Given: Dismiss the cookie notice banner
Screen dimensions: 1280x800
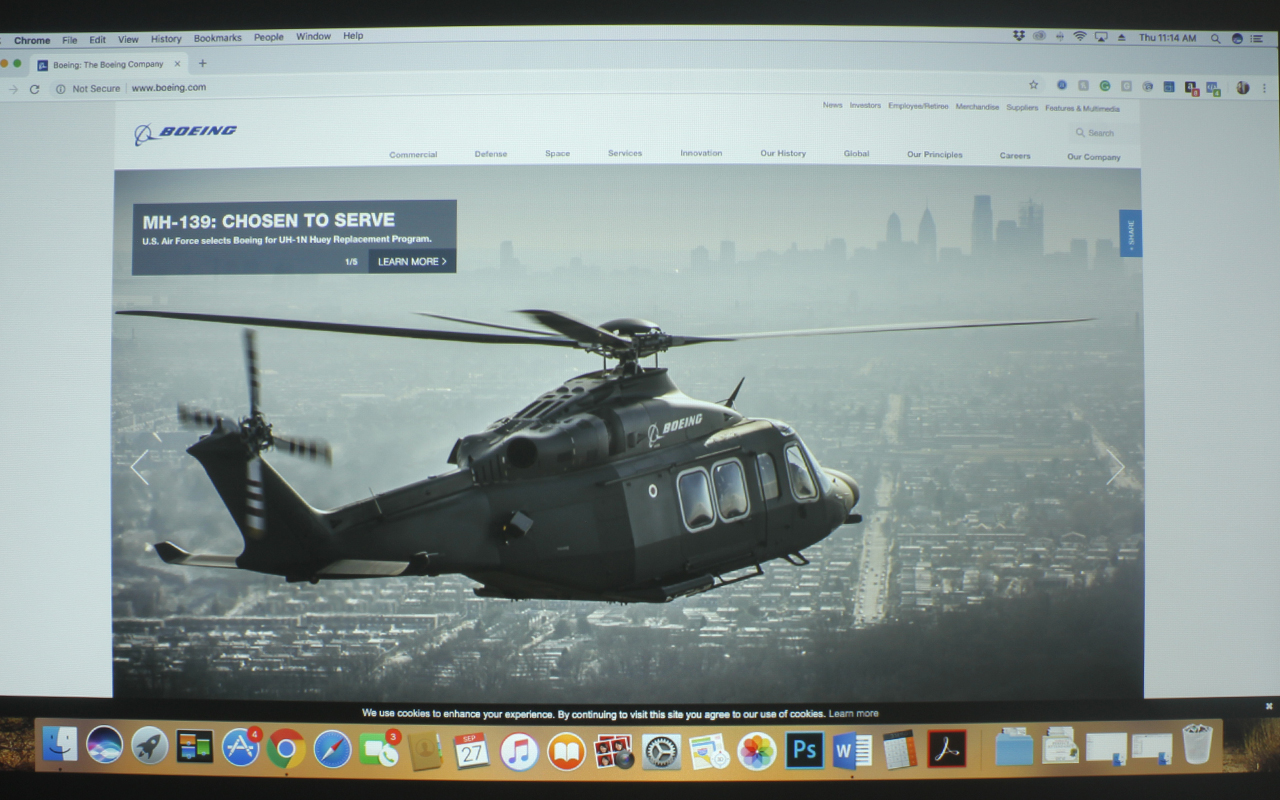Looking at the screenshot, I should pos(1269,706).
